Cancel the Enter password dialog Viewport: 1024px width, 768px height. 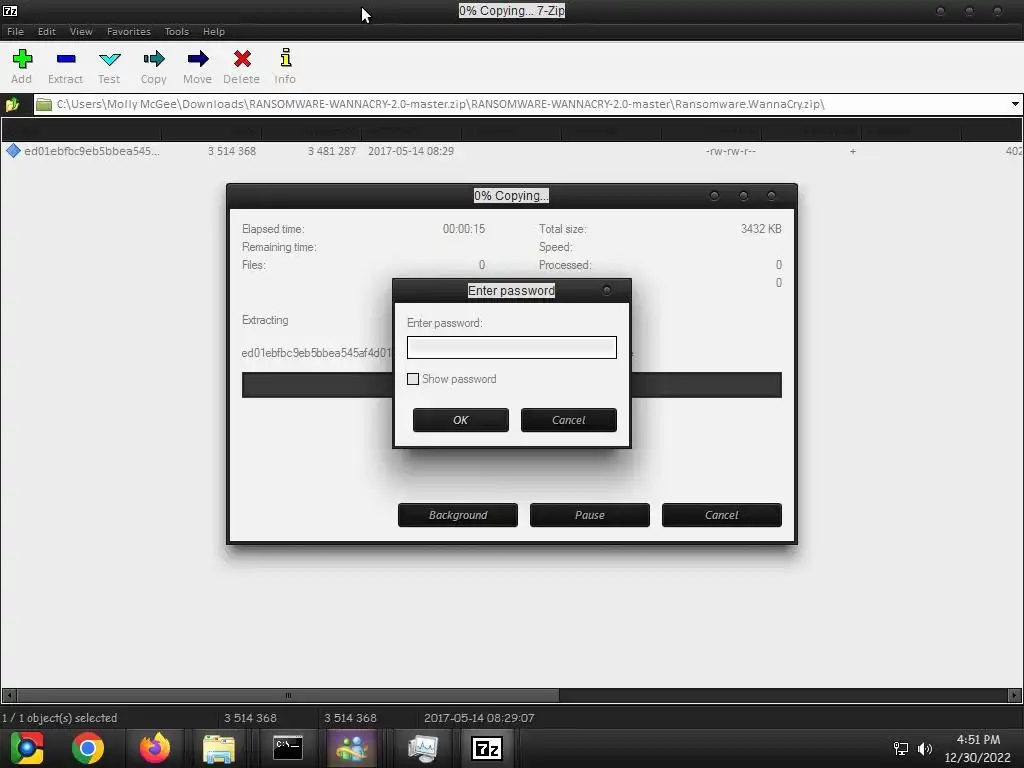568,420
